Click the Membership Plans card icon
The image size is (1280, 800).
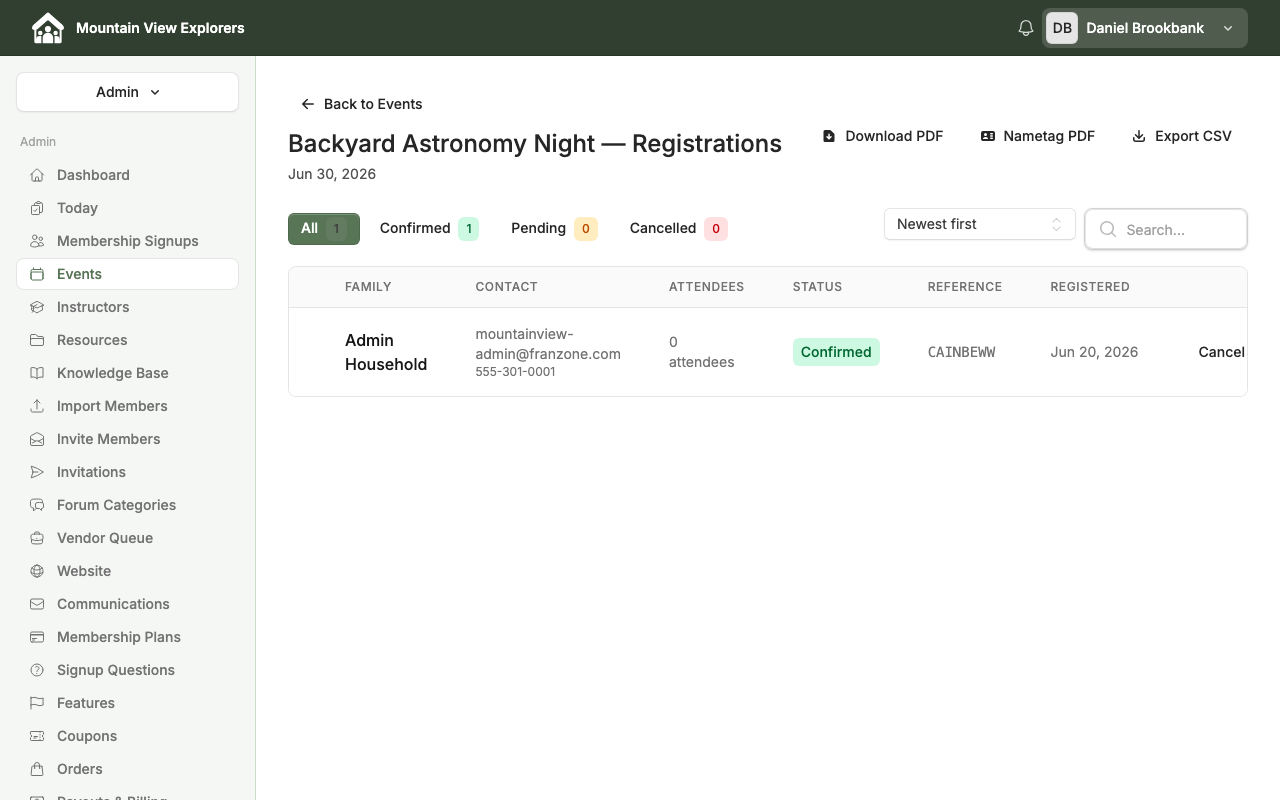tap(37, 637)
